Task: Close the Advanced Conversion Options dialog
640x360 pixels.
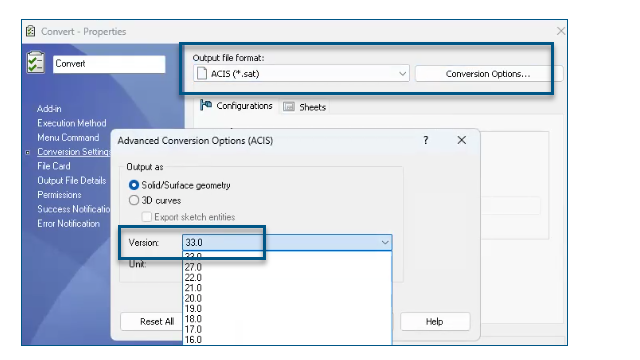Action: click(x=462, y=140)
